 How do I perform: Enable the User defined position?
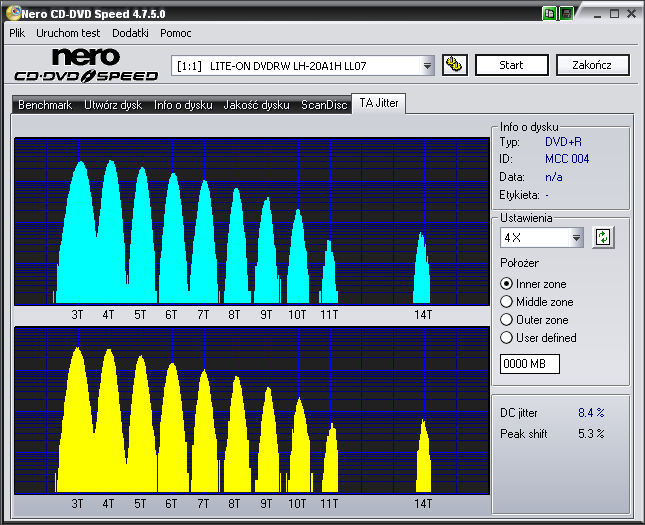tap(507, 338)
